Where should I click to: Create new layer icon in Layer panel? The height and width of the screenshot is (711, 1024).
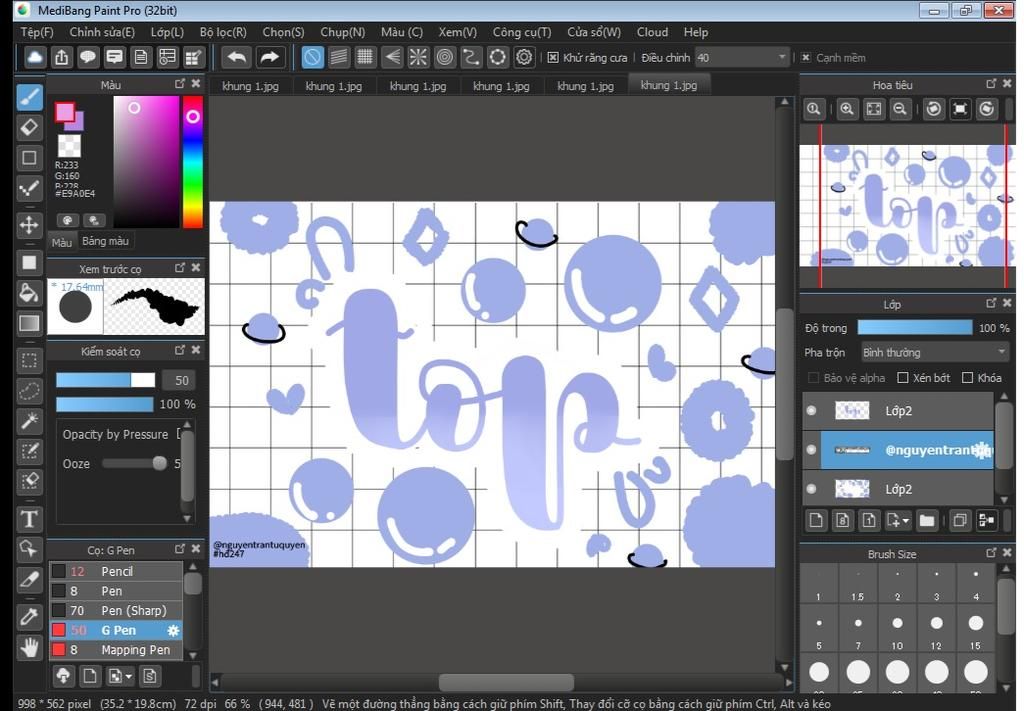click(816, 520)
